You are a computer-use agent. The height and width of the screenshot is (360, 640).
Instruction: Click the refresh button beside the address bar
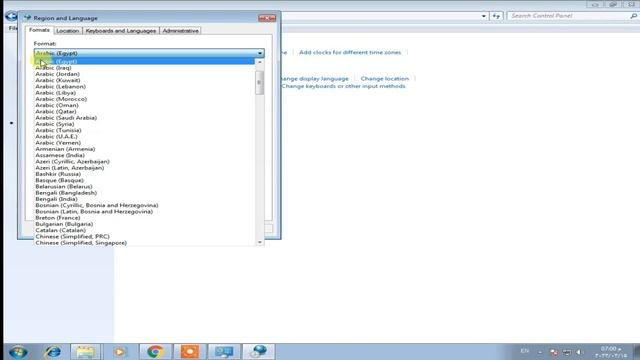point(496,16)
